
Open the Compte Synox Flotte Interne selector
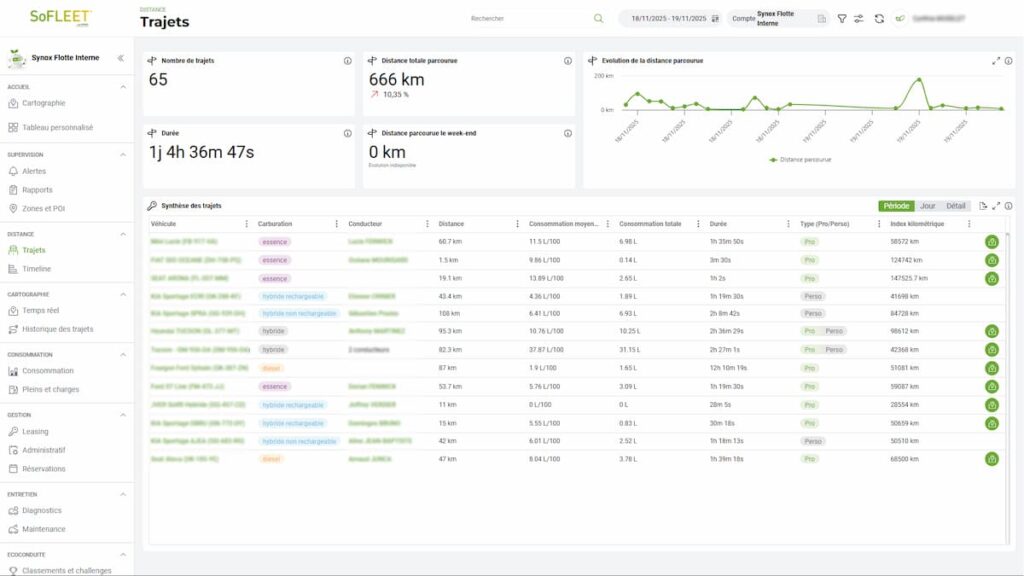pyautogui.click(x=778, y=18)
